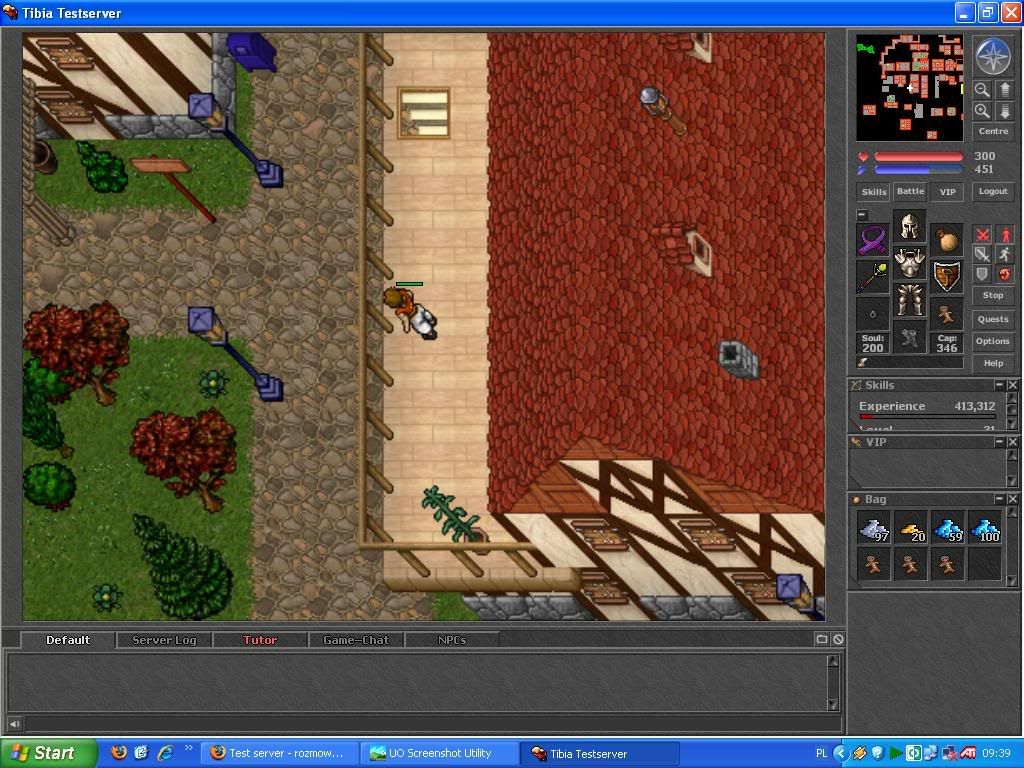This screenshot has width=1024, height=768.
Task: Click the empty ring slot
Action: (x=872, y=313)
